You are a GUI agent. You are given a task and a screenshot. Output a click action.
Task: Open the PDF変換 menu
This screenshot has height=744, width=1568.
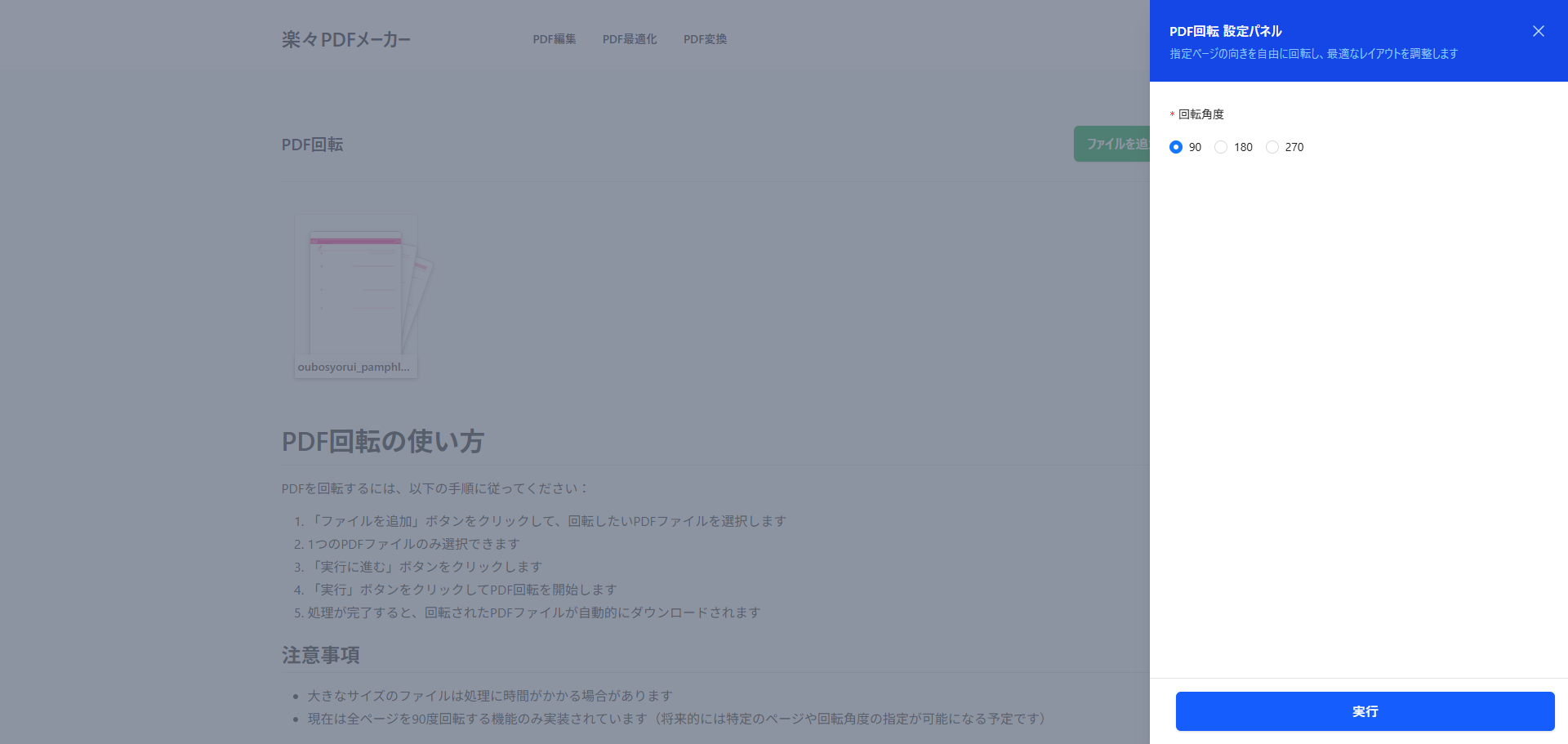click(x=705, y=39)
